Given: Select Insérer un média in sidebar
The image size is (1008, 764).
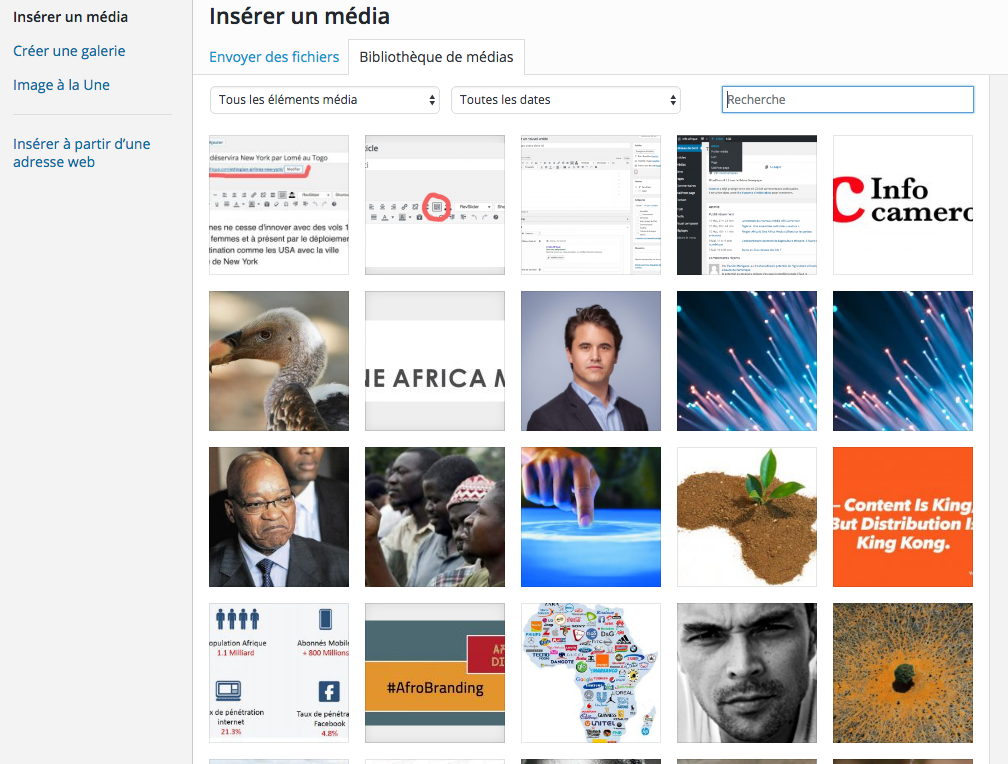Looking at the screenshot, I should point(70,17).
